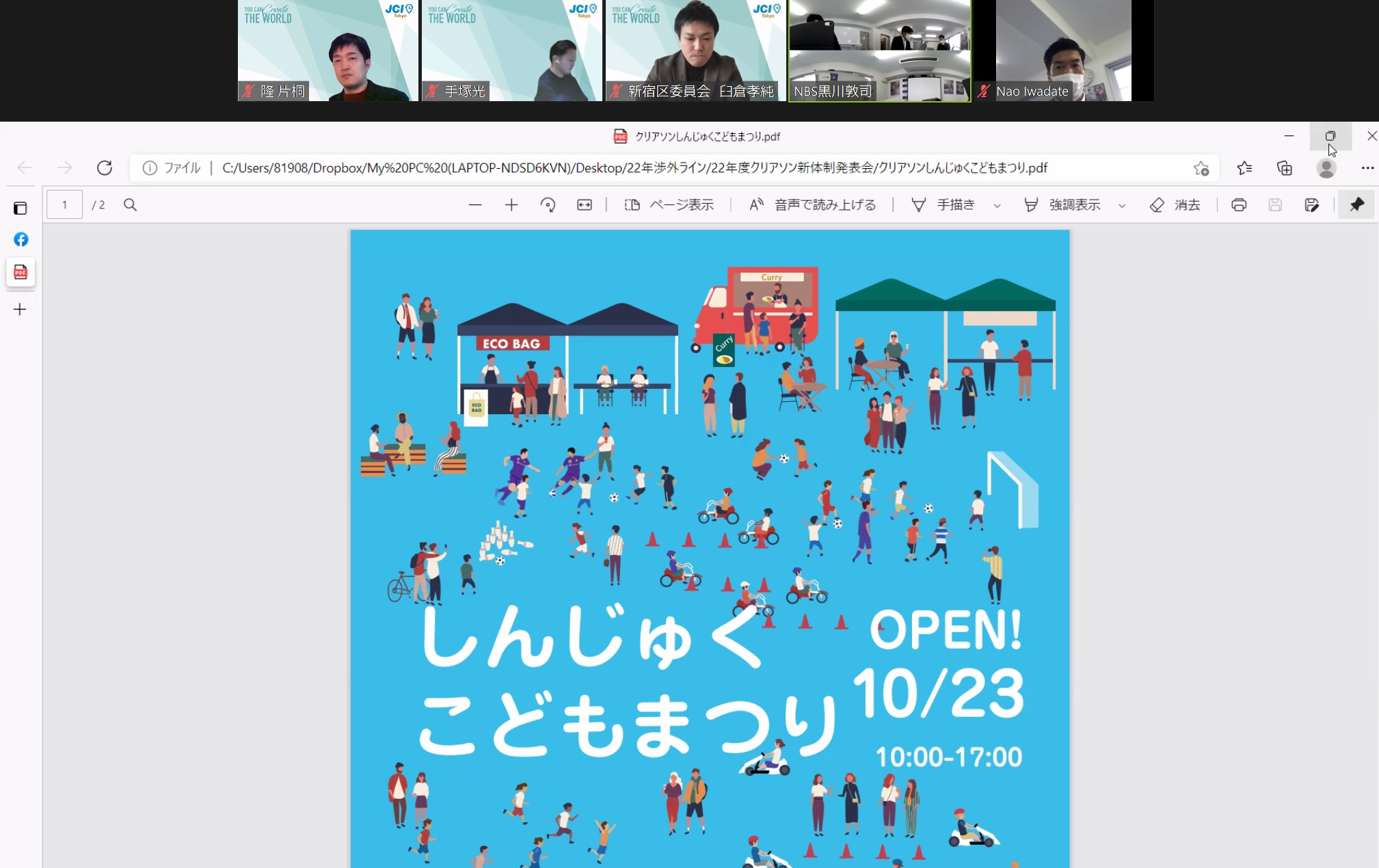Click the zoom in plus icon
1379x868 pixels.
(x=511, y=205)
